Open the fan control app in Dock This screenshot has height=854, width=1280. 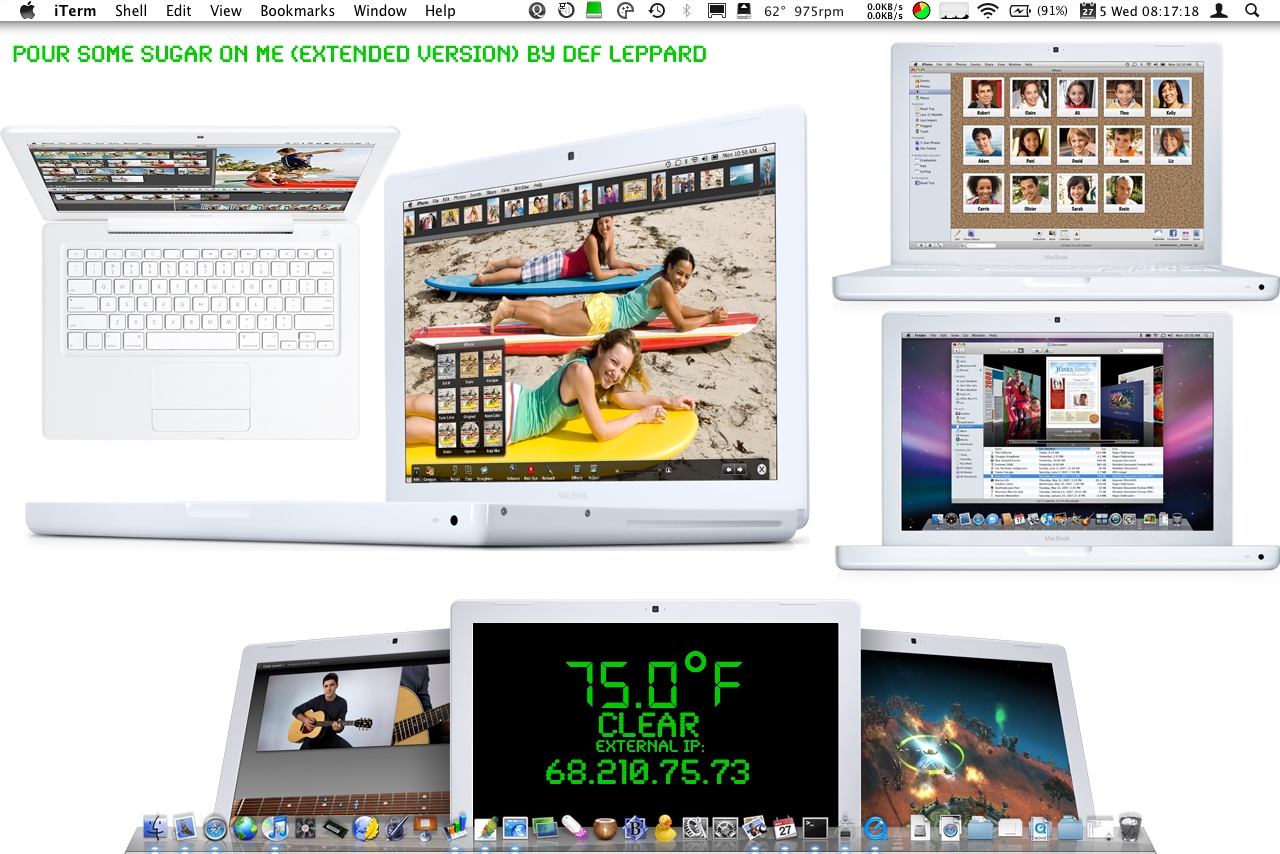(x=305, y=827)
